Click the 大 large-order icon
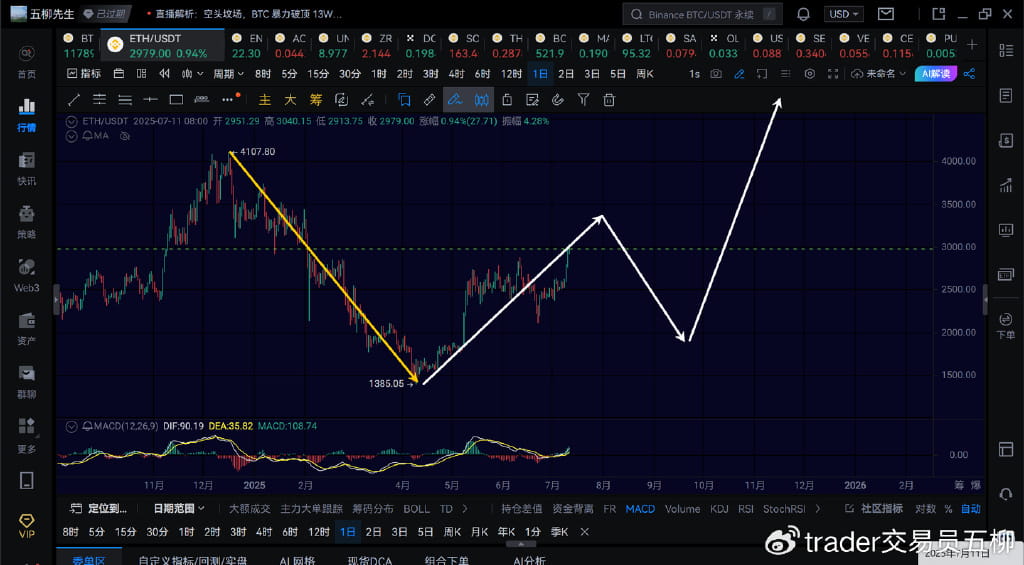Image resolution: width=1024 pixels, height=565 pixels. [x=290, y=99]
